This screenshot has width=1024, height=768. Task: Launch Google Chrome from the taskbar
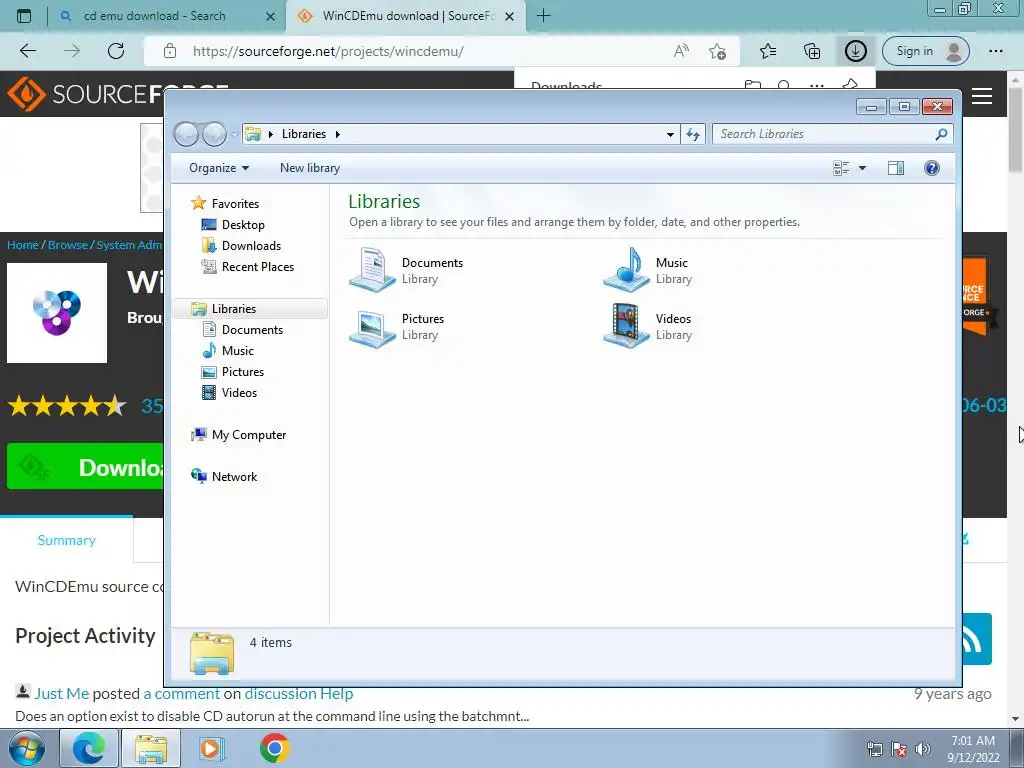point(274,748)
